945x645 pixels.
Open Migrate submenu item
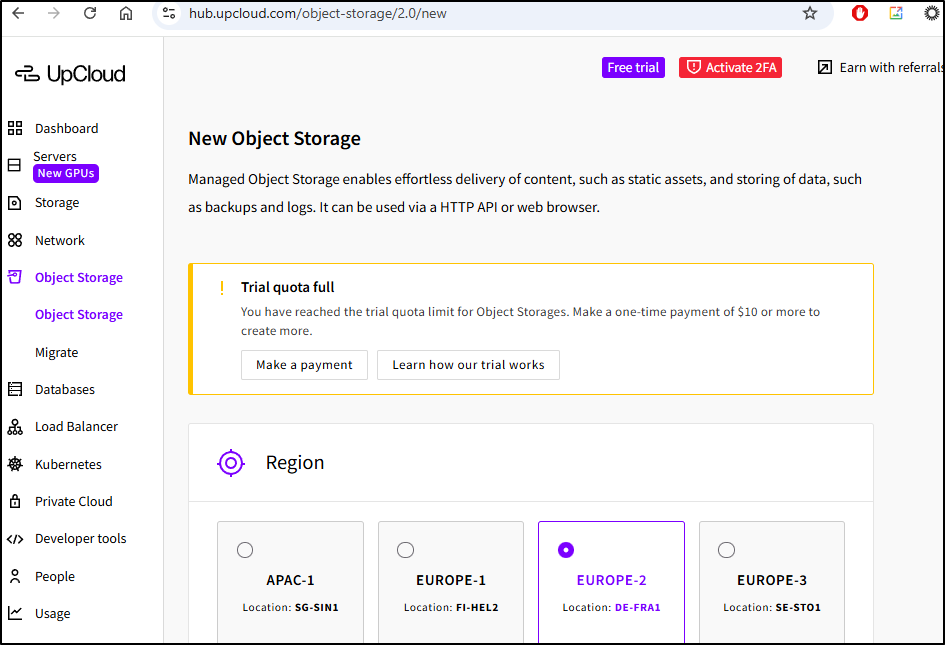56,352
